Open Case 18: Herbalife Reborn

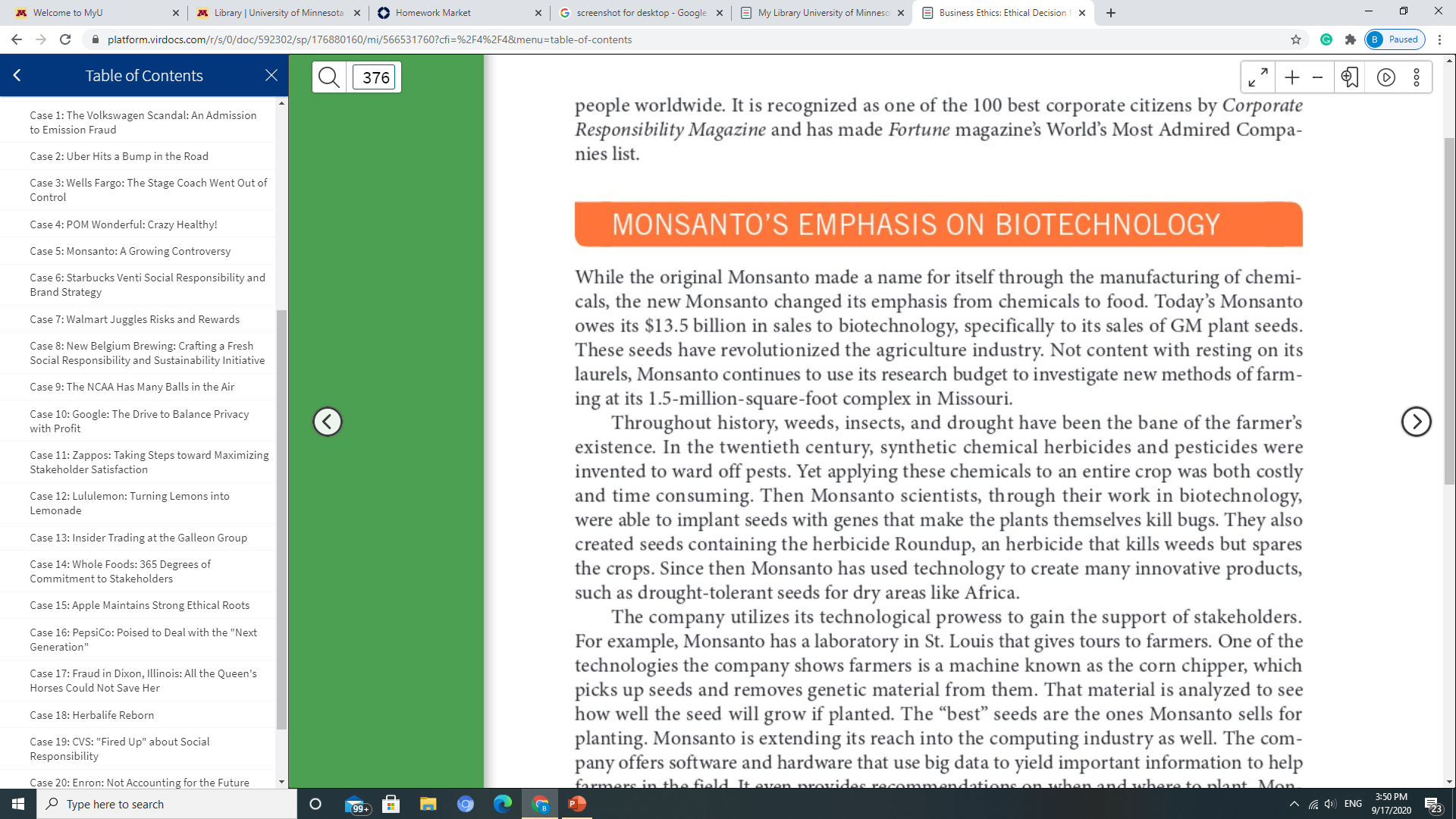(x=92, y=715)
